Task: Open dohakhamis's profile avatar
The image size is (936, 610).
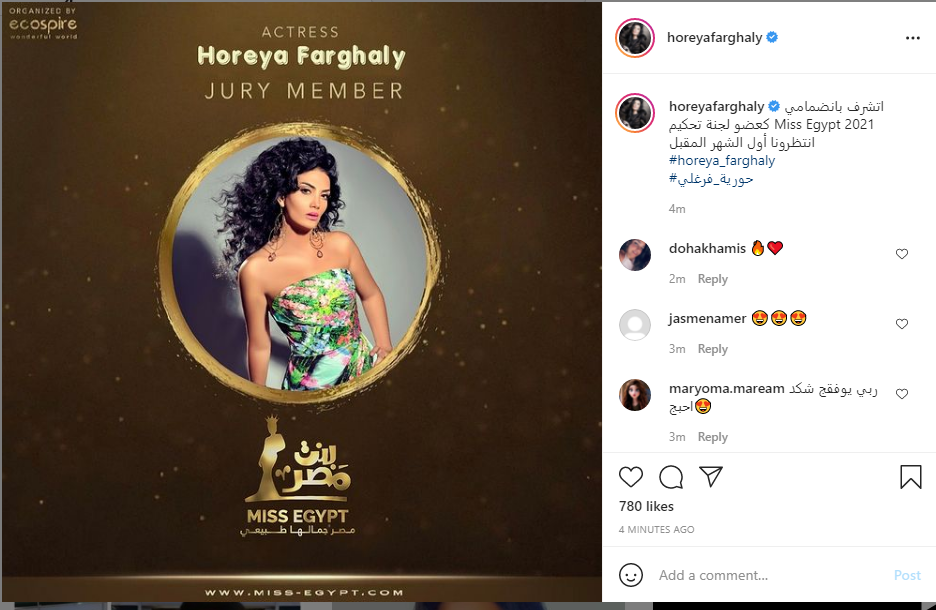Action: pos(635,255)
